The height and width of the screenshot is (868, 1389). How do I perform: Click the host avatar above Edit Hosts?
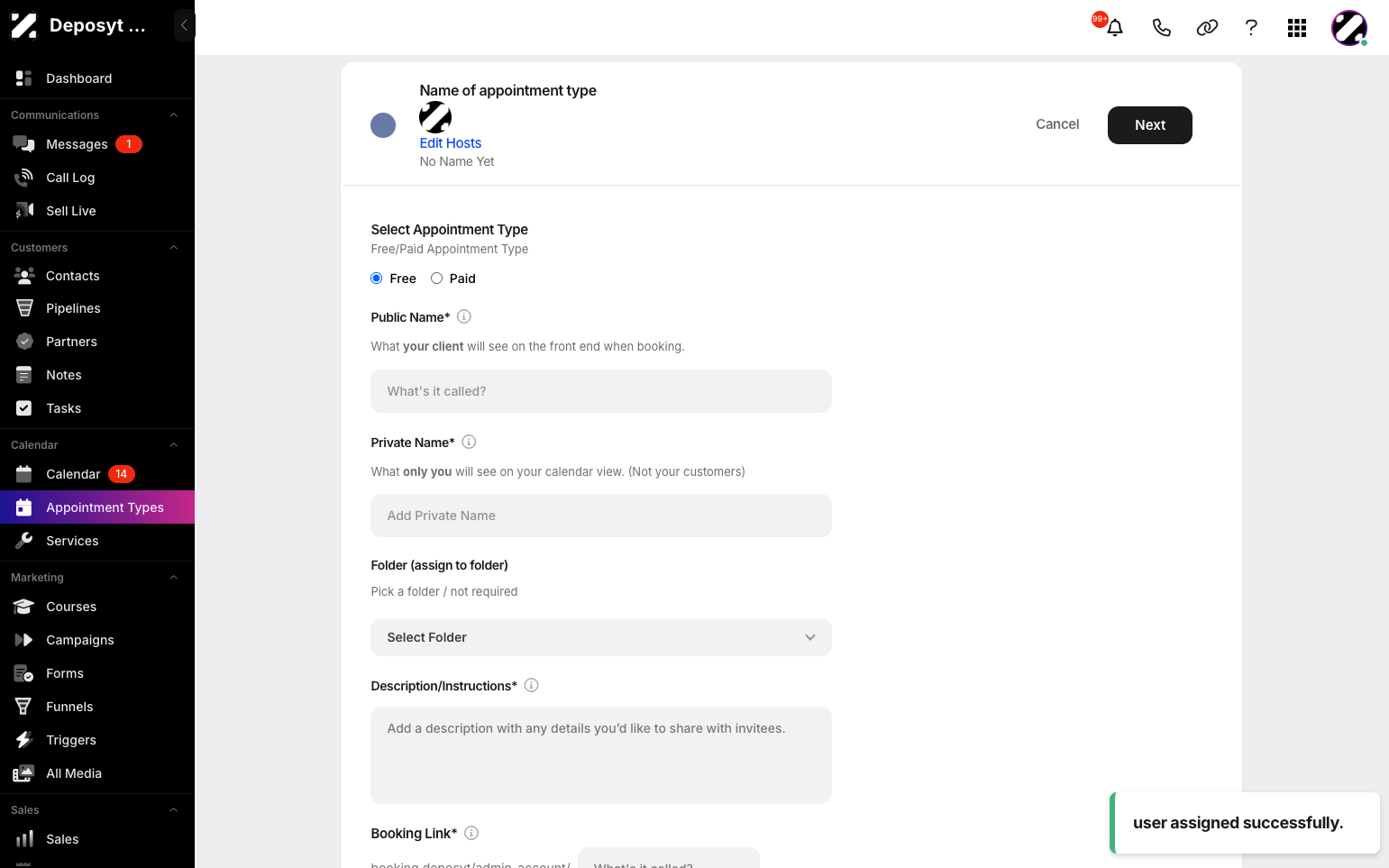click(x=435, y=117)
